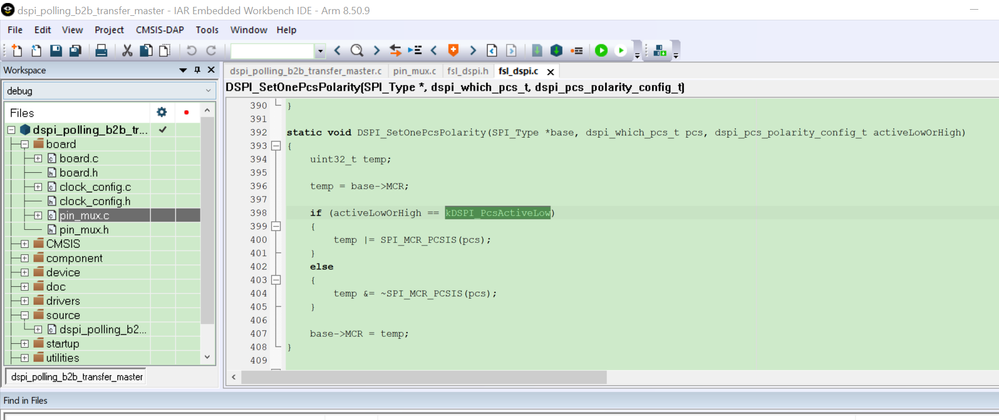Image resolution: width=999 pixels, height=420 pixels.
Task: Fold the else block at line 403
Action: tap(276, 280)
